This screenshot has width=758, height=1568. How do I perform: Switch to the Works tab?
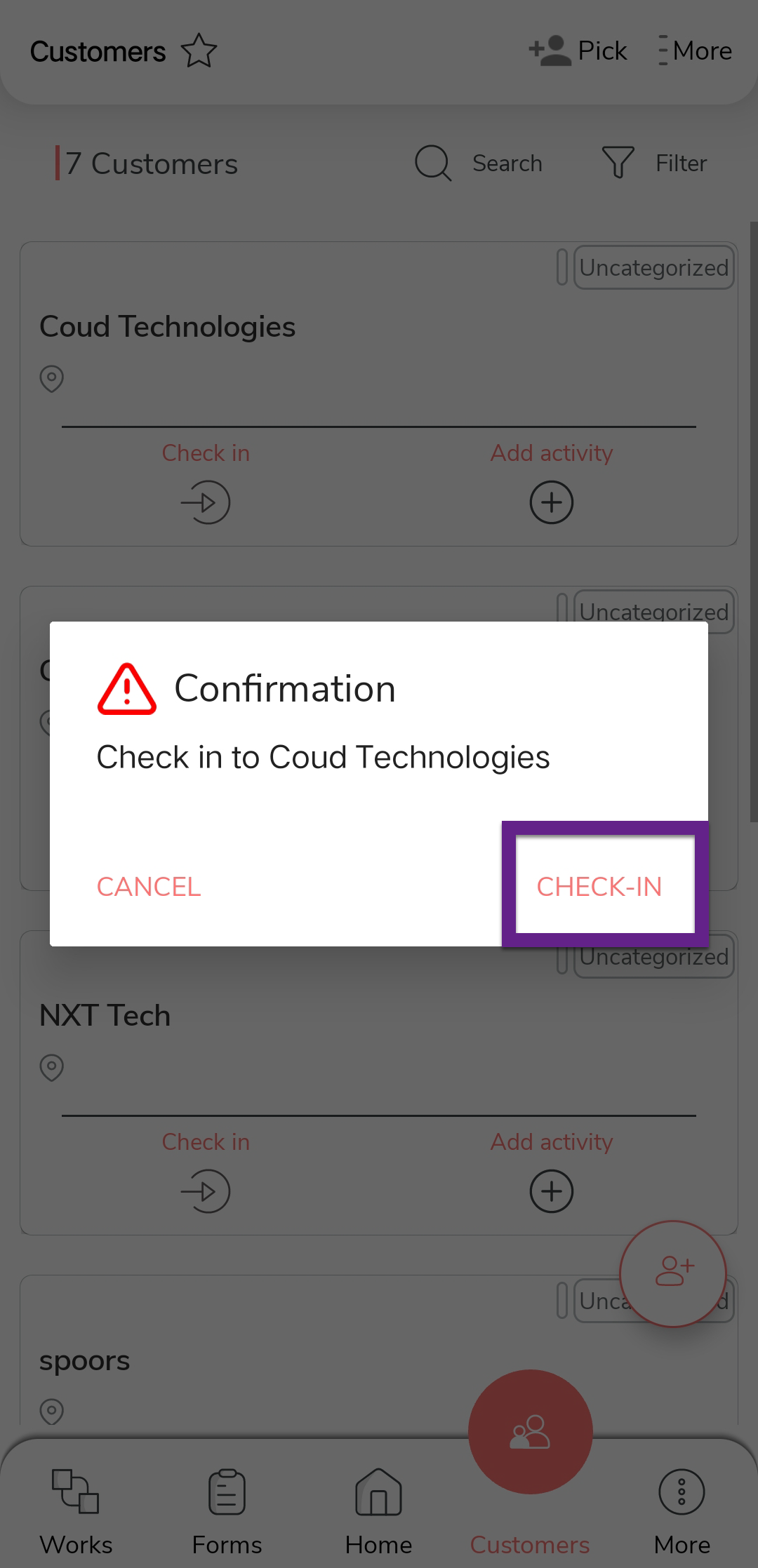coord(76,1508)
